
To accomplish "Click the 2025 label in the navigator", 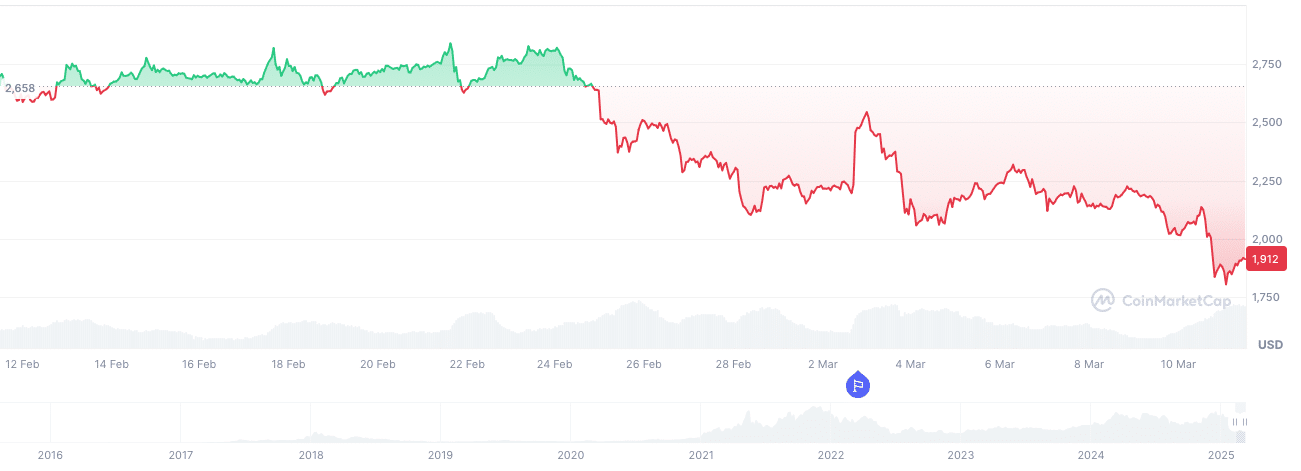I will (x=1221, y=455).
